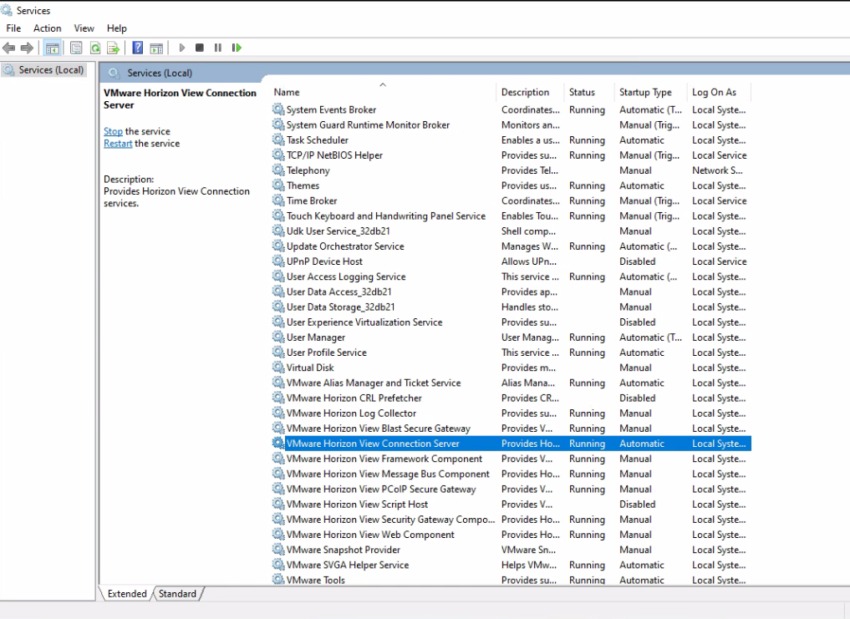
Task: Open the View menu
Action: tap(84, 28)
